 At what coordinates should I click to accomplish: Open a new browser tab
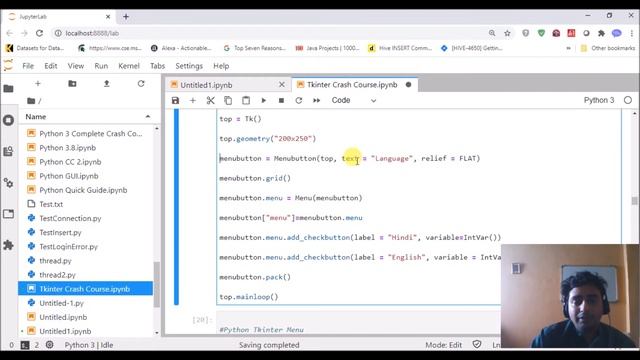126,17
